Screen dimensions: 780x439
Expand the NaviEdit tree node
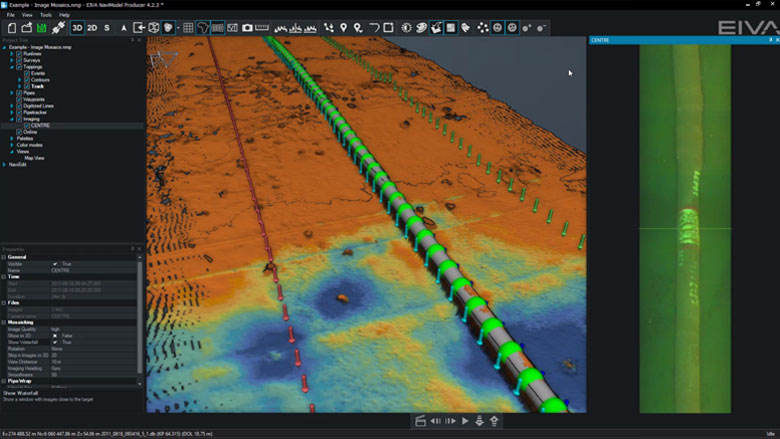point(5,164)
